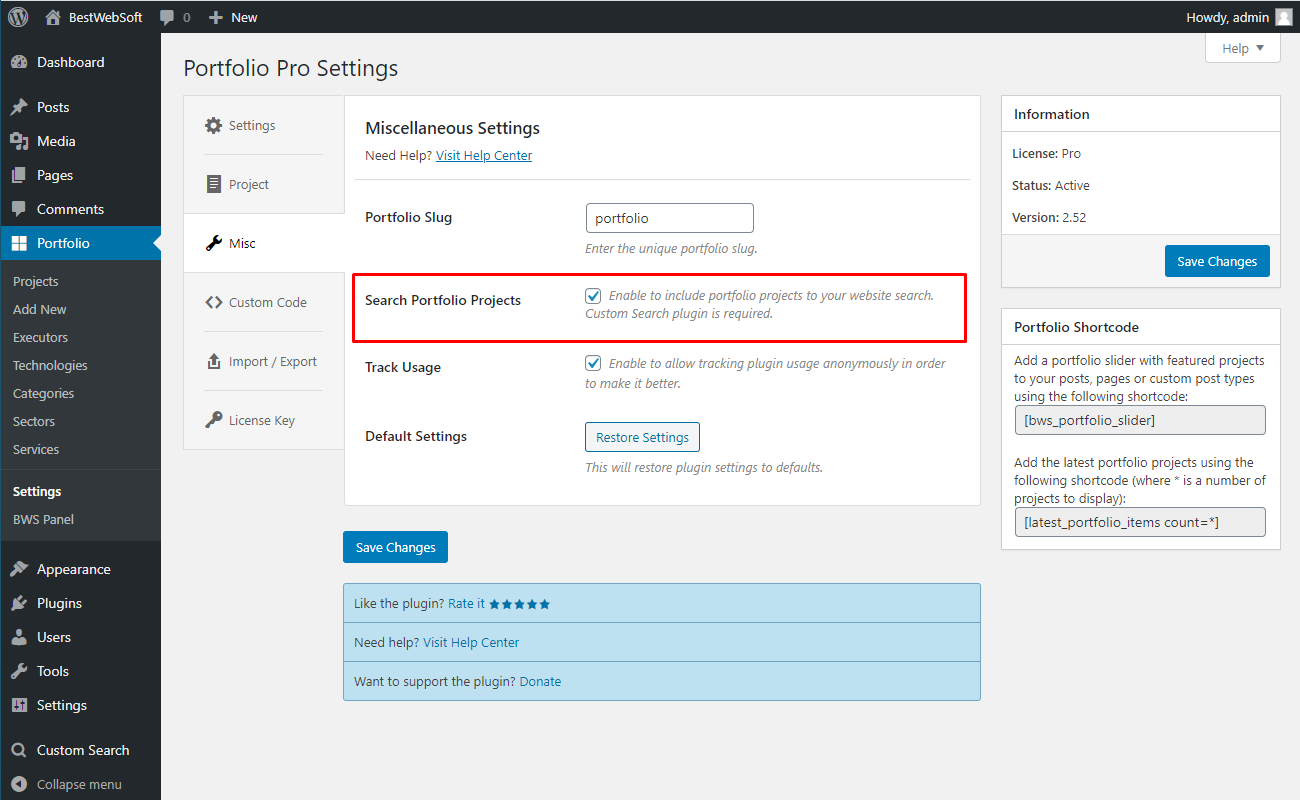Click the Project tab document icon

click(x=213, y=184)
